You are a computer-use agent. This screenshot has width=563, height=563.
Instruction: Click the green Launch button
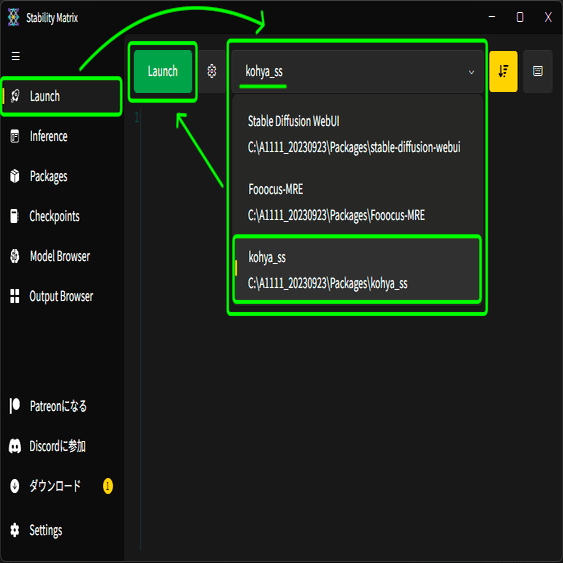click(x=163, y=71)
